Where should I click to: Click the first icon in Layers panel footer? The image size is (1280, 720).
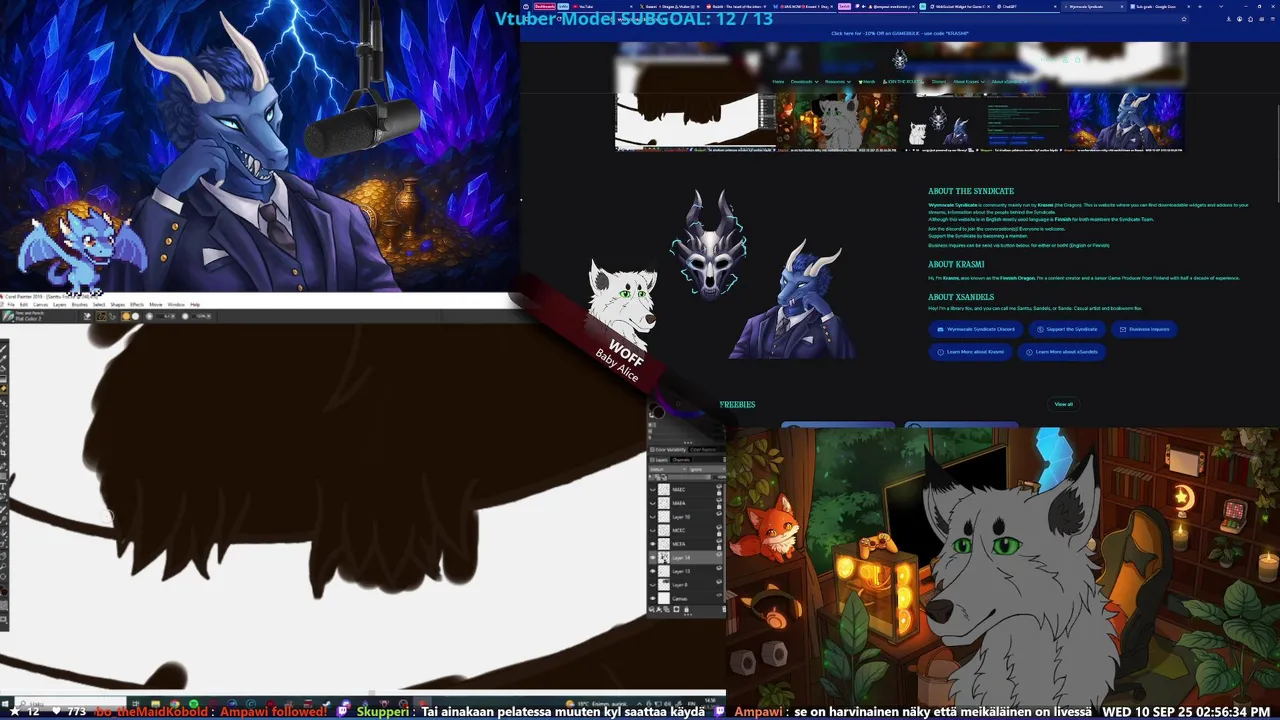click(x=652, y=609)
